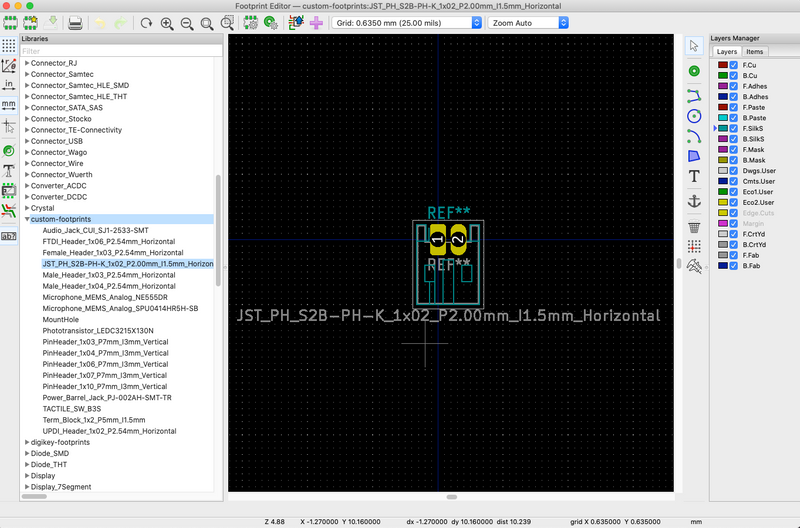Click the F.Mask layer color swatch
Image resolution: width=800 pixels, height=528 pixels.
tap(722, 150)
